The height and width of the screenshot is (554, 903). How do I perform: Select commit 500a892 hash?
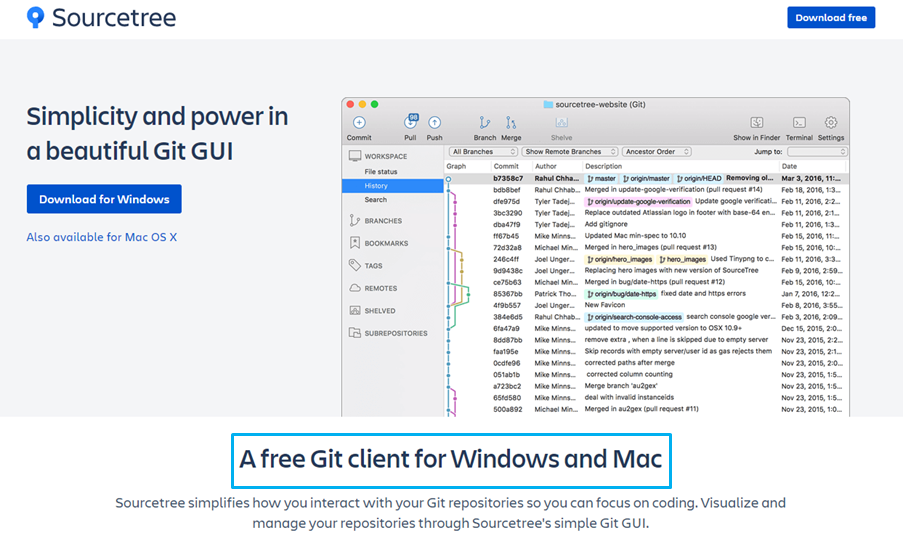coord(507,409)
